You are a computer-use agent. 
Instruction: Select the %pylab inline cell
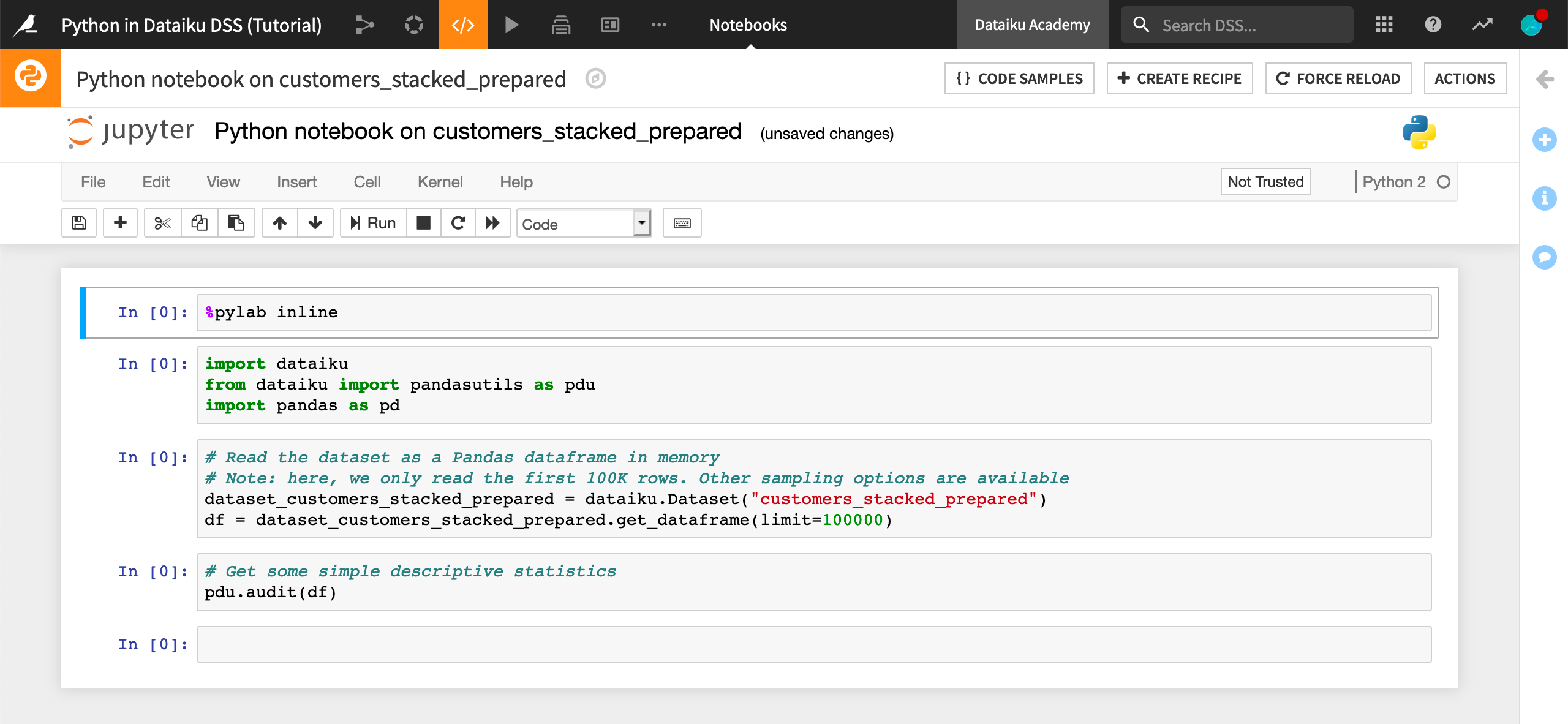[x=813, y=312]
